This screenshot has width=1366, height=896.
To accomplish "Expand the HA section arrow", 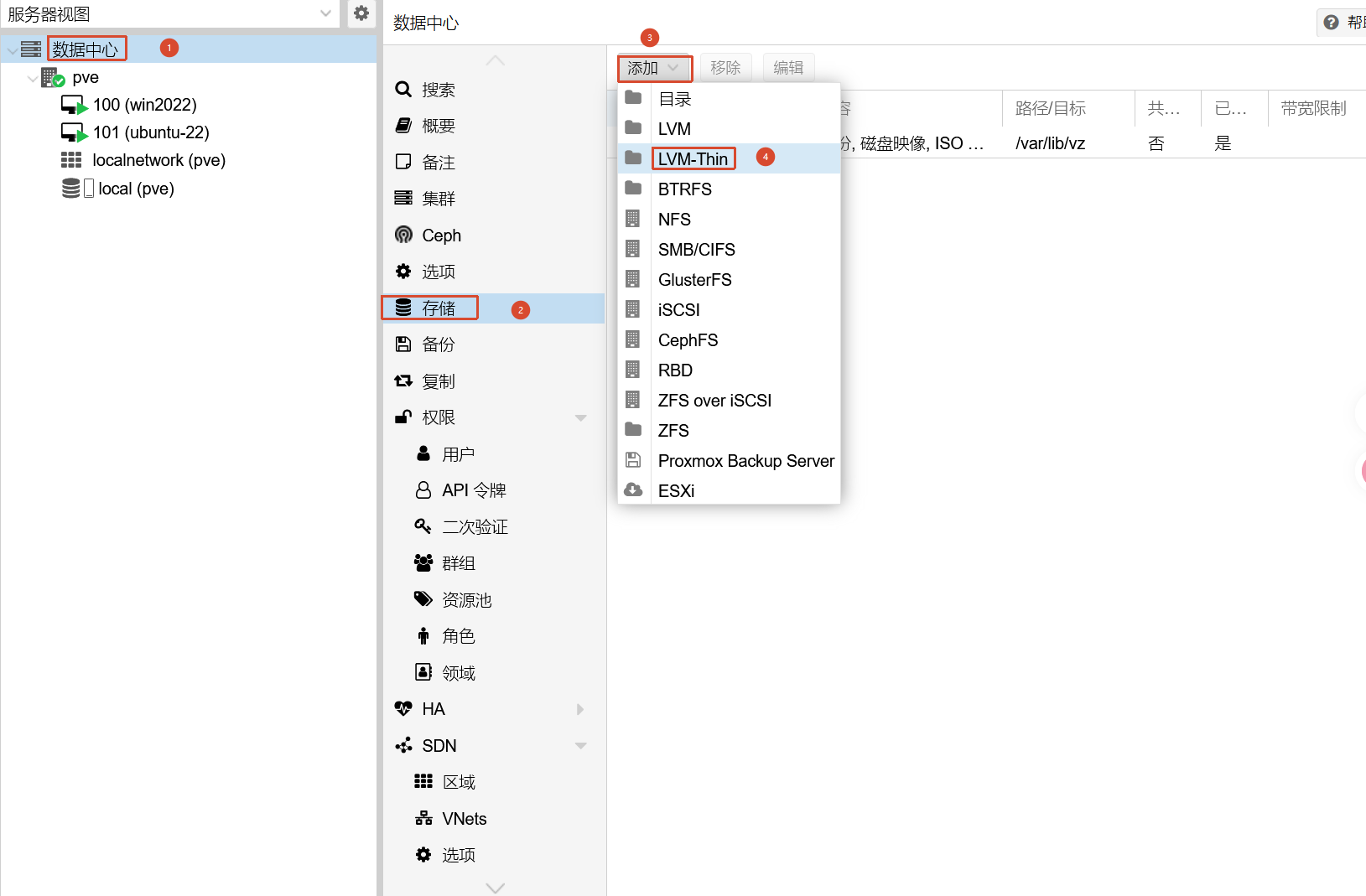I will click(x=580, y=709).
